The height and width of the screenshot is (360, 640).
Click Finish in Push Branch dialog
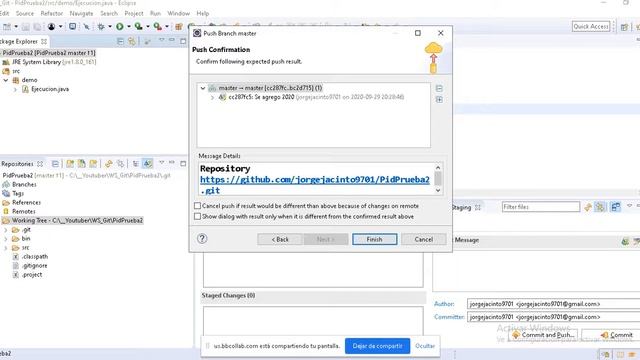coord(374,239)
